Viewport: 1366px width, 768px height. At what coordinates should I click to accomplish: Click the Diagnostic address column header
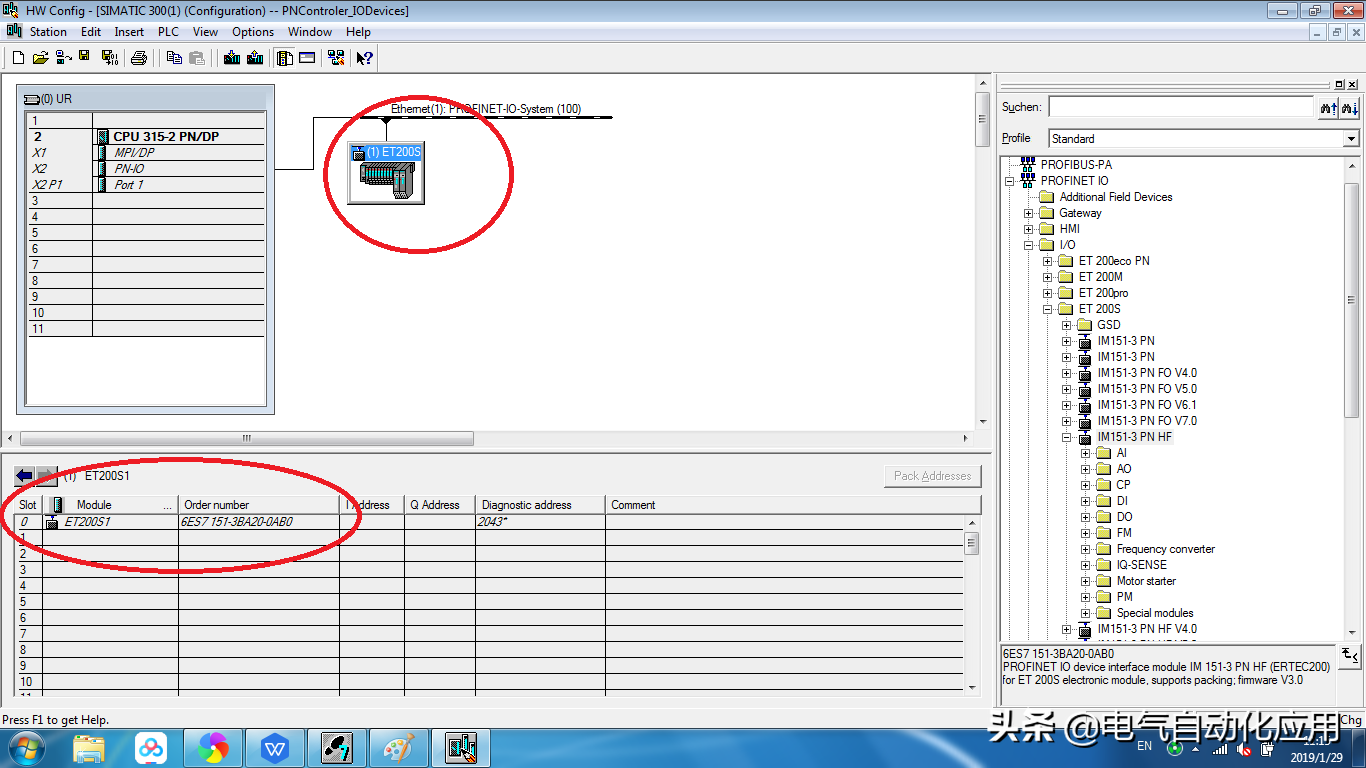click(540, 505)
